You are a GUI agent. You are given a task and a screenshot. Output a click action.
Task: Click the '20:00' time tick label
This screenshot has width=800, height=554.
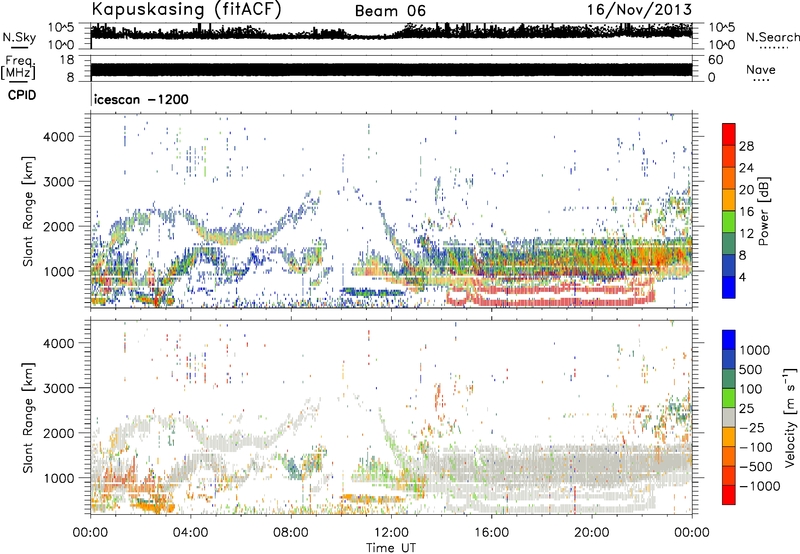(x=592, y=533)
